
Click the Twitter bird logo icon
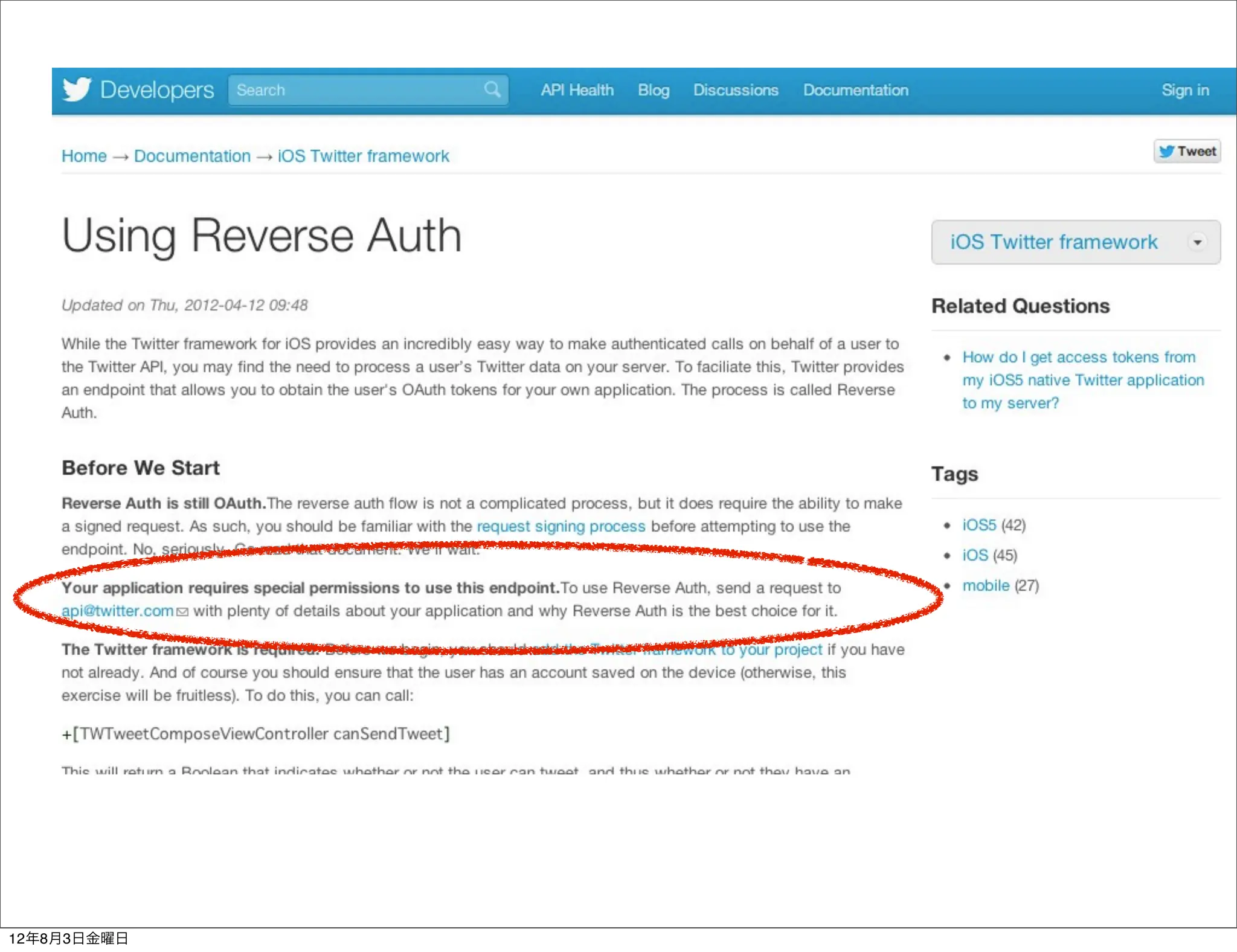[x=77, y=89]
